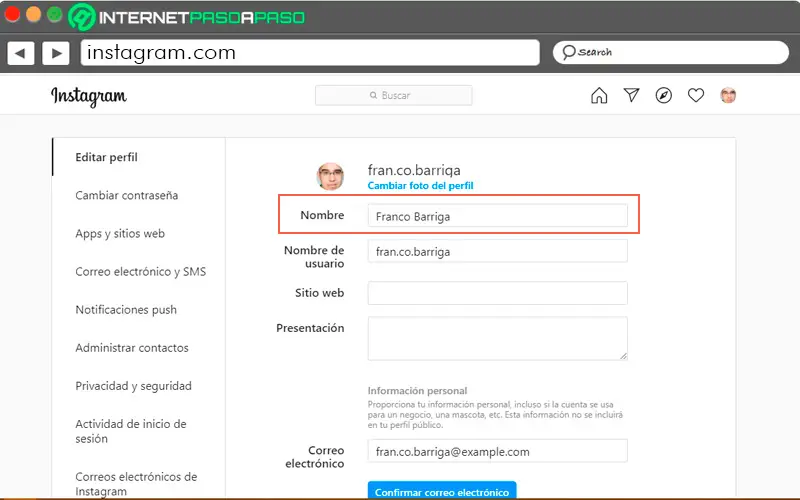This screenshot has width=800, height=500.
Task: Click Confirmar correo electrónico button
Action: [442, 490]
